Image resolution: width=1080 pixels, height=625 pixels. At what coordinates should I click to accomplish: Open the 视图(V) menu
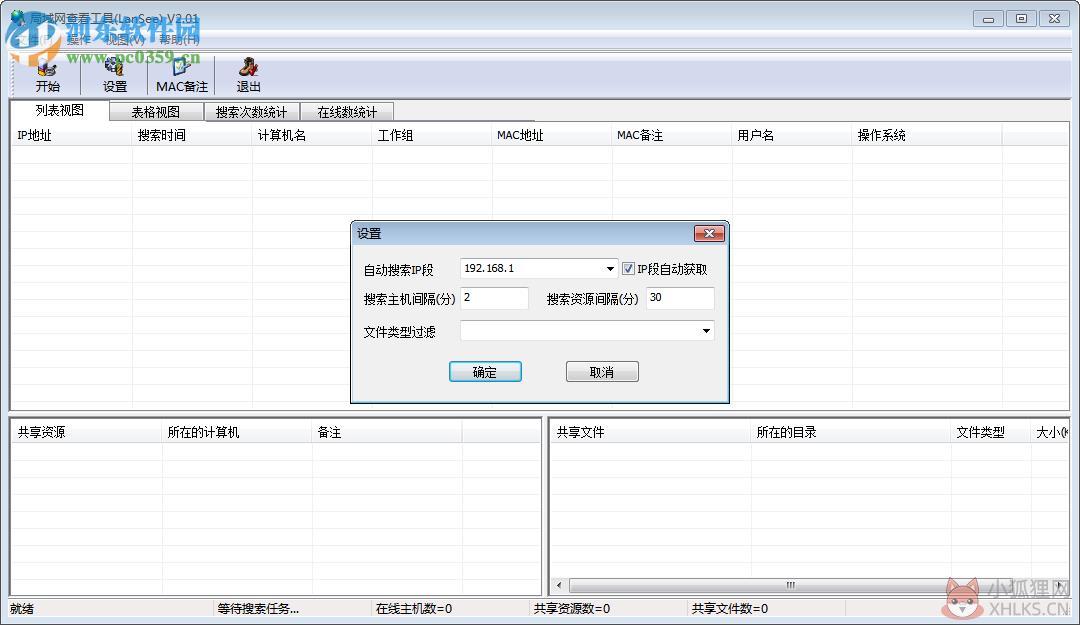125,40
